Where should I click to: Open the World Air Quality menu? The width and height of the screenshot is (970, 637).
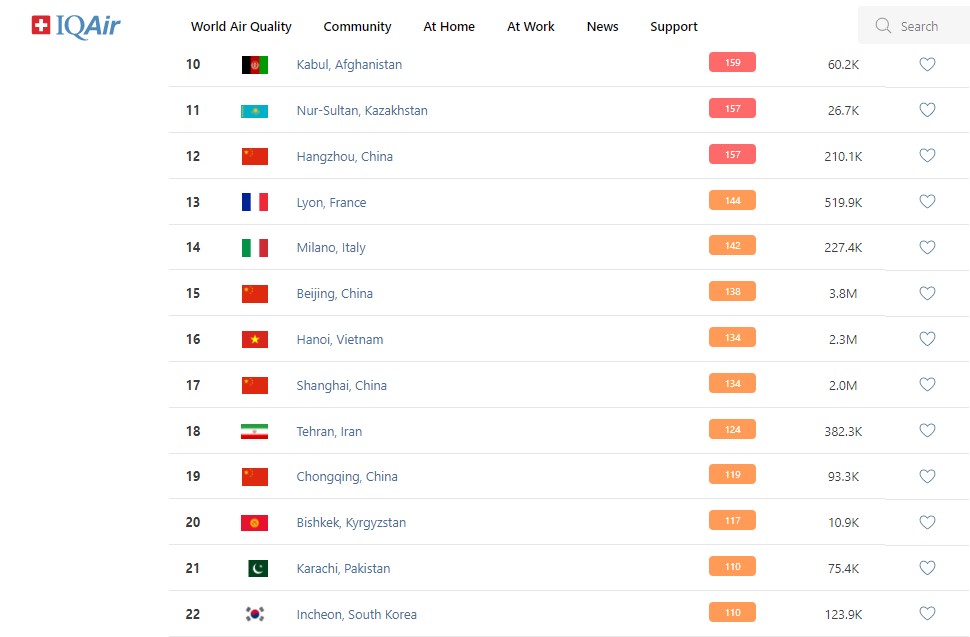tap(241, 27)
